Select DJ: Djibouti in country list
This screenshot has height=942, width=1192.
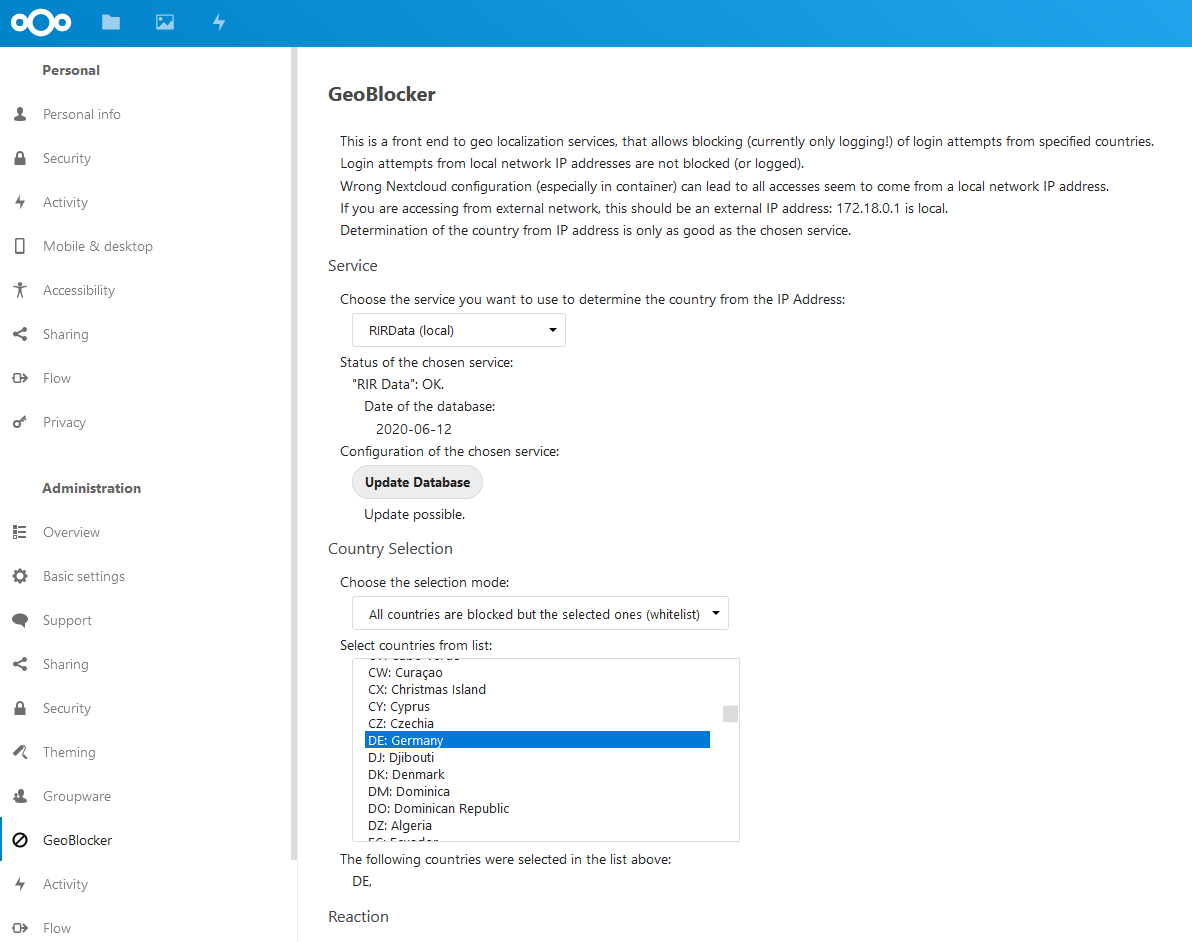537,758
